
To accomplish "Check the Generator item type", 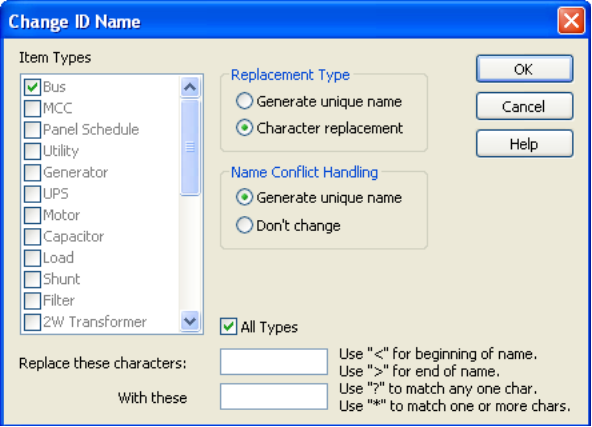I will click(32, 173).
